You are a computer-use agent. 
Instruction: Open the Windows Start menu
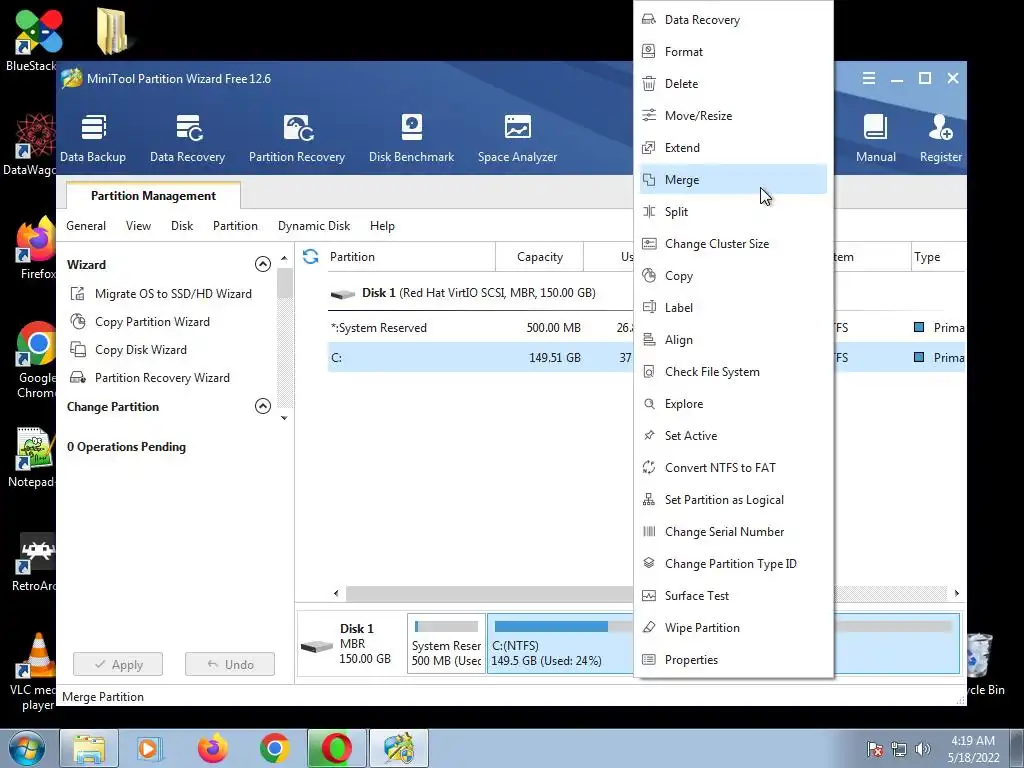[x=26, y=748]
